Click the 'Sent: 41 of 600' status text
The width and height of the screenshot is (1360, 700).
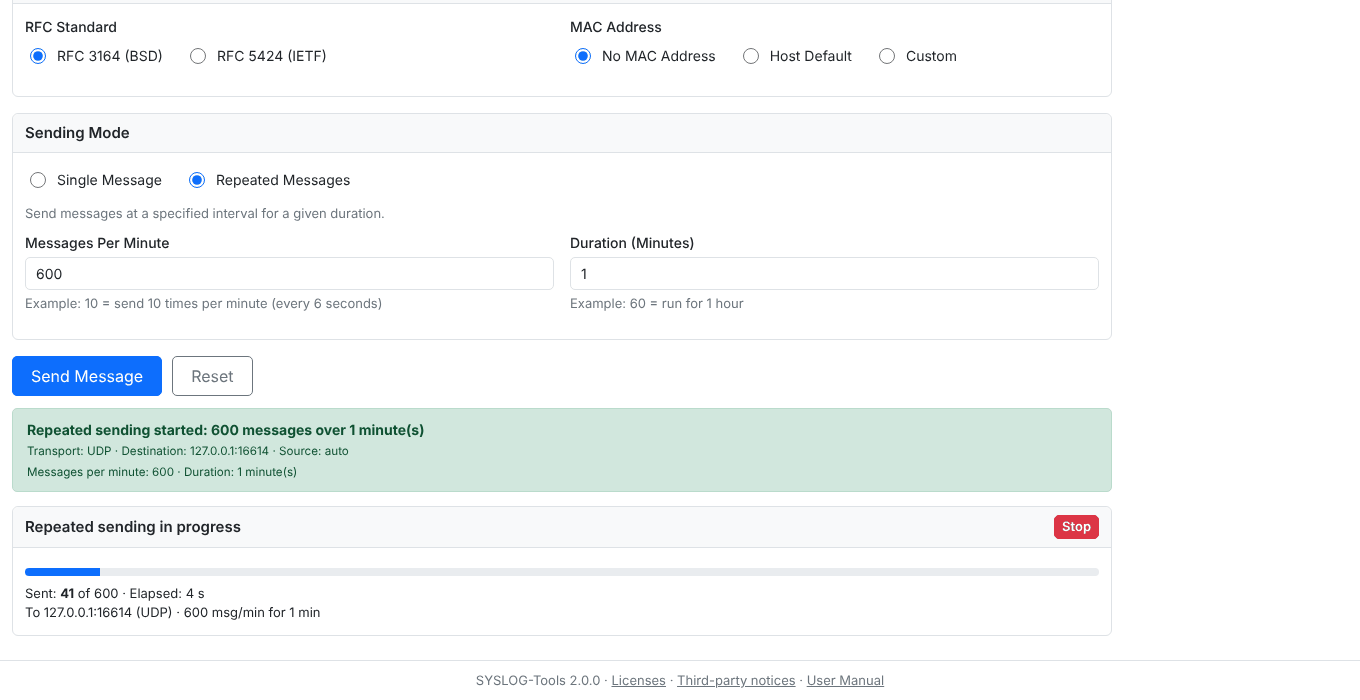click(x=115, y=593)
